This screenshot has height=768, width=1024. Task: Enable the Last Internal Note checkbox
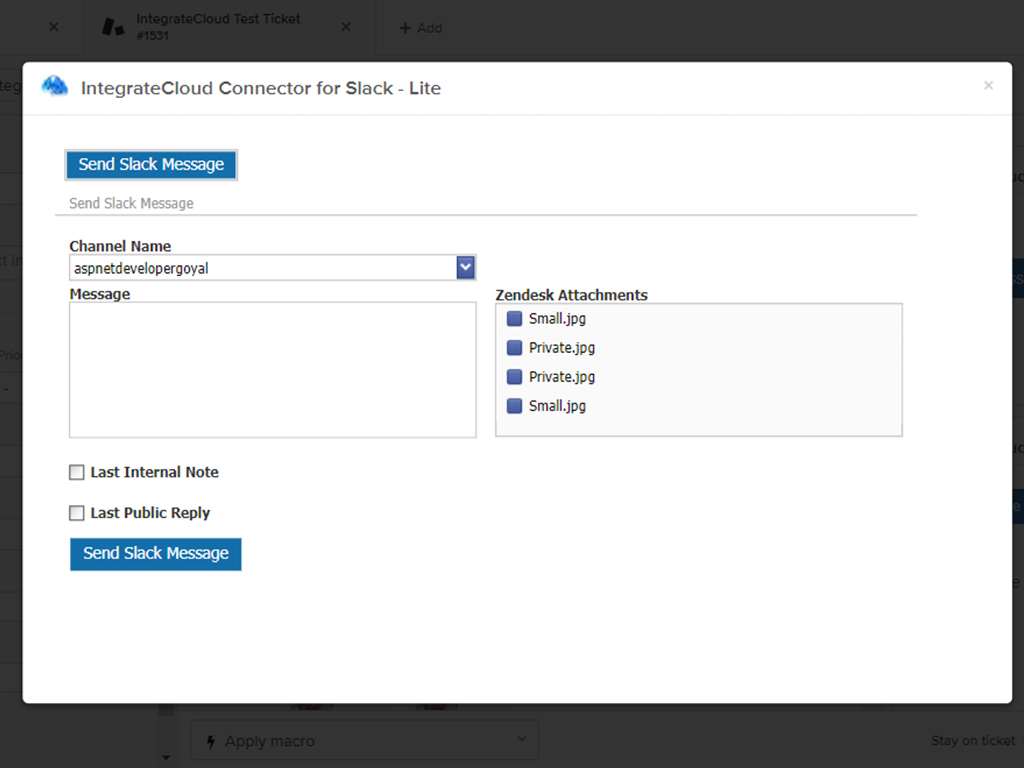pyautogui.click(x=77, y=472)
